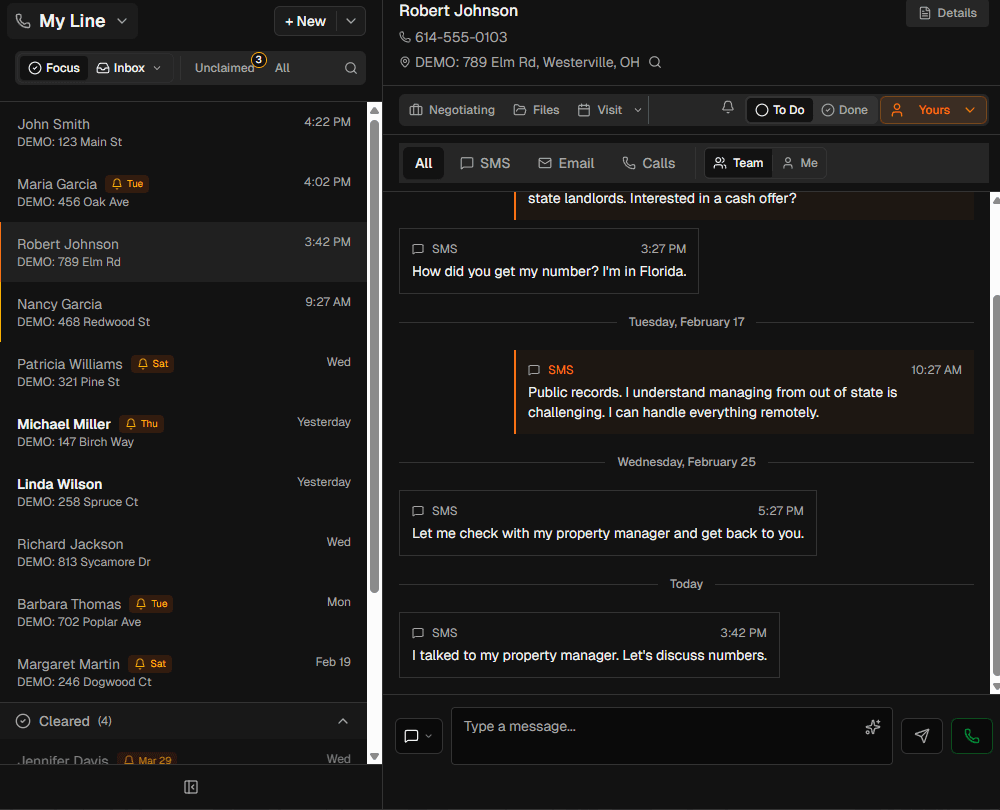Screen dimensions: 1000x810
Task: Open the Negotiating stage selector
Action: coord(452,110)
